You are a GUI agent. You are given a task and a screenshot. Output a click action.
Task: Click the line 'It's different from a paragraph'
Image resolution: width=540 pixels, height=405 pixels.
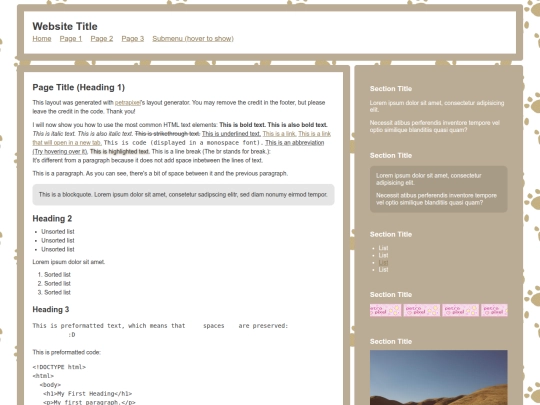pyautogui.click(x=147, y=160)
